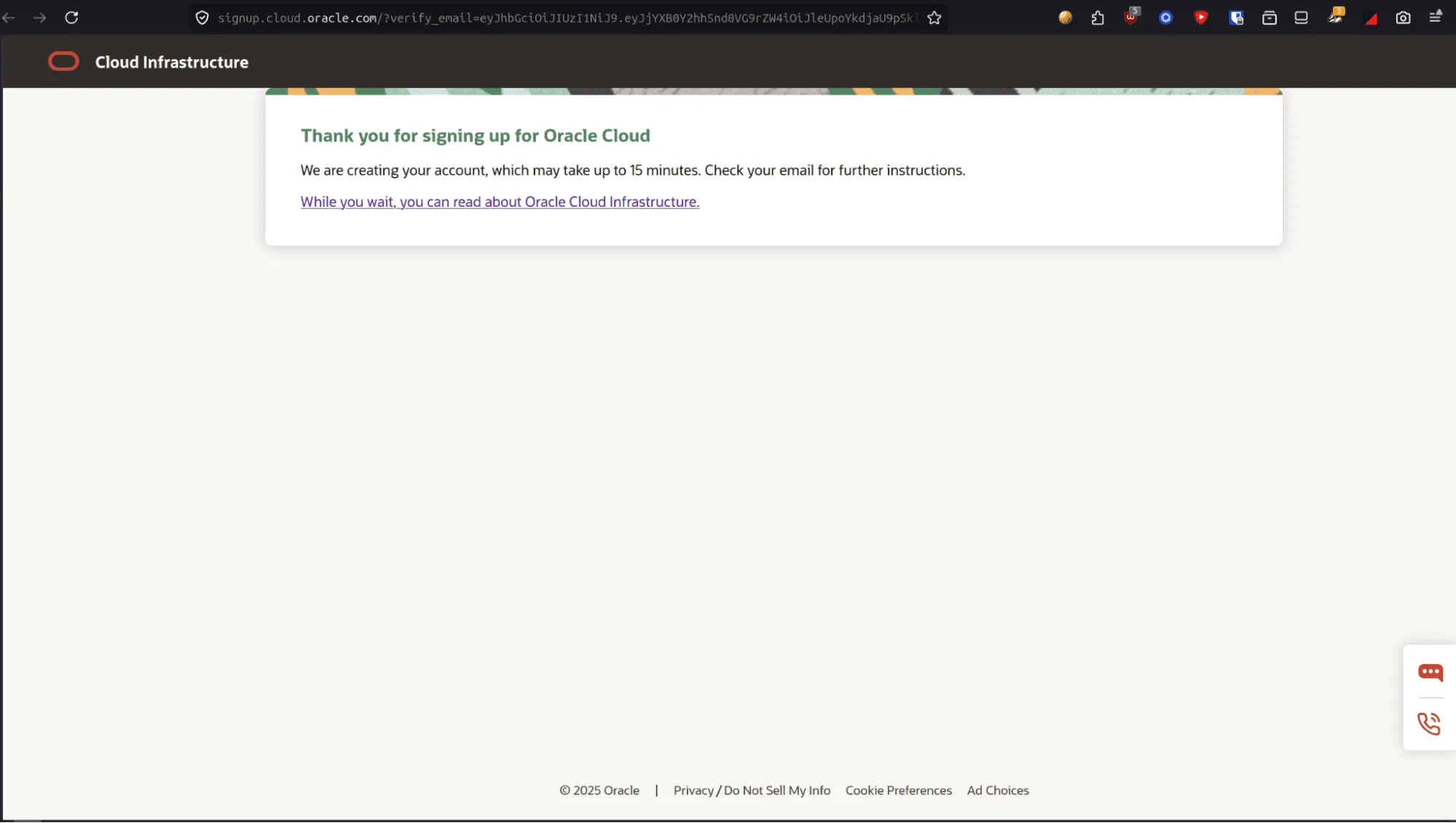Open the blue circle extension icon

[1166, 17]
